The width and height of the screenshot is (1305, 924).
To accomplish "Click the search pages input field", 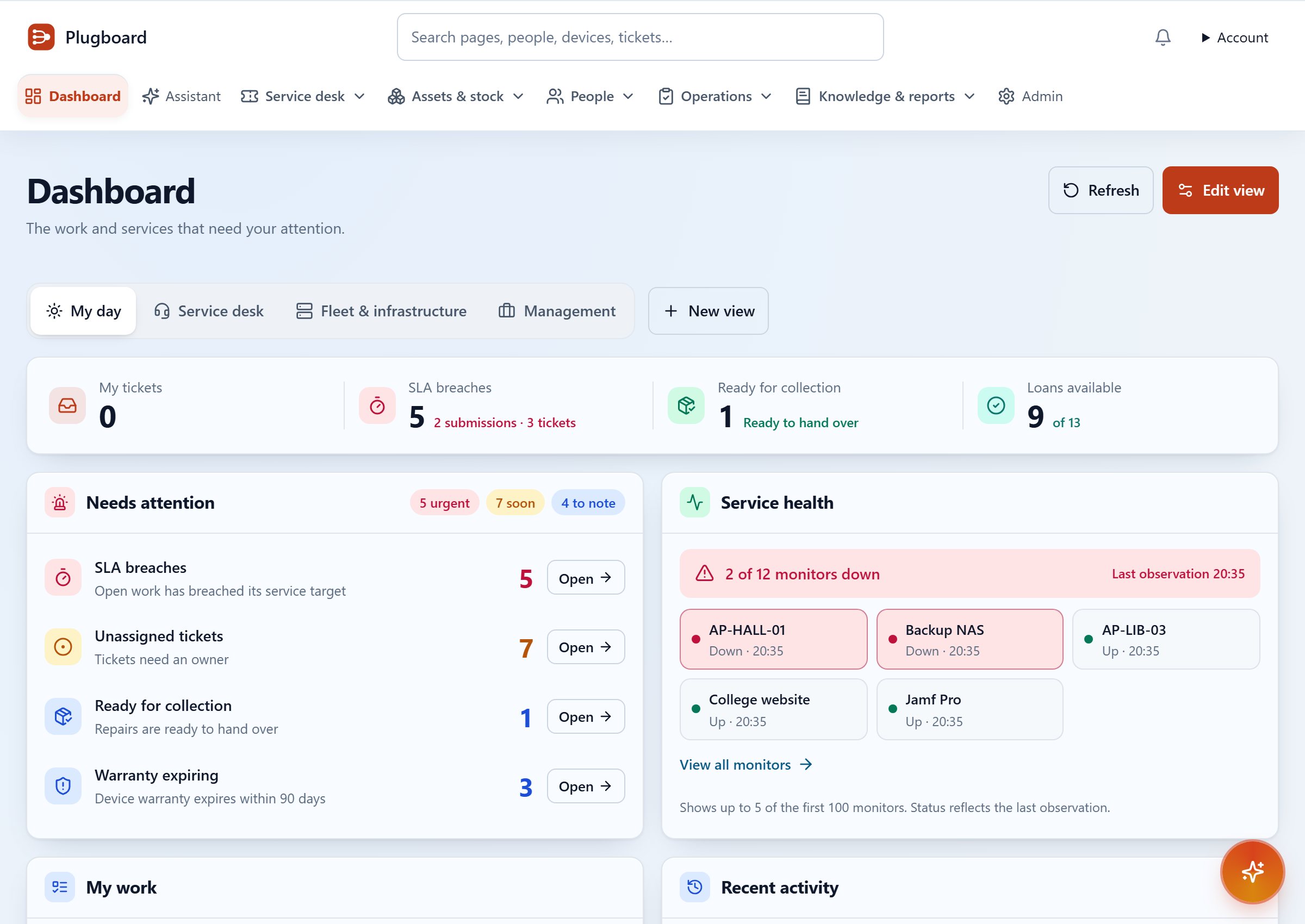I will click(640, 37).
